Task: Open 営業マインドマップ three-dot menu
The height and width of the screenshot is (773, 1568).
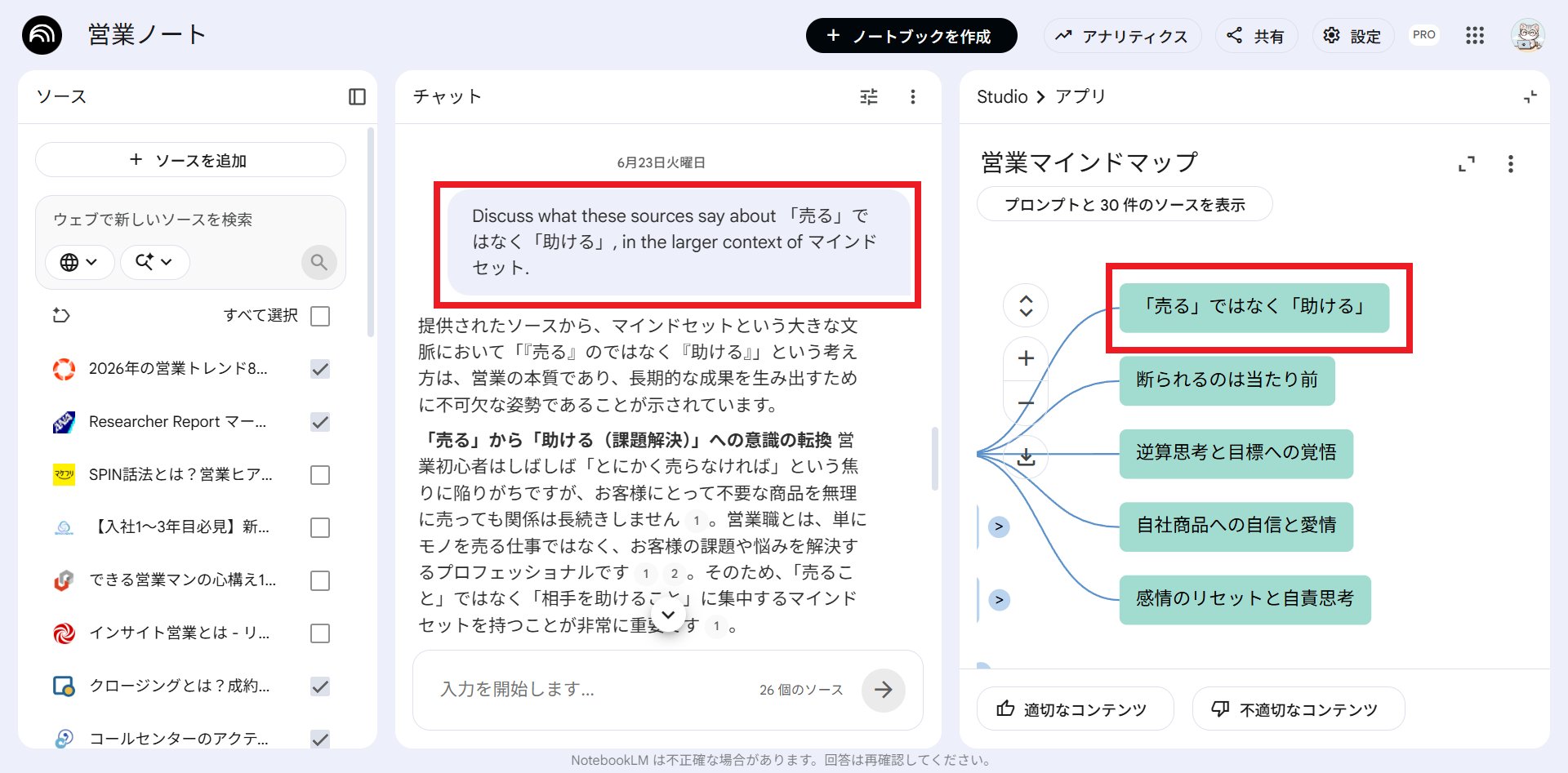Action: click(1510, 164)
